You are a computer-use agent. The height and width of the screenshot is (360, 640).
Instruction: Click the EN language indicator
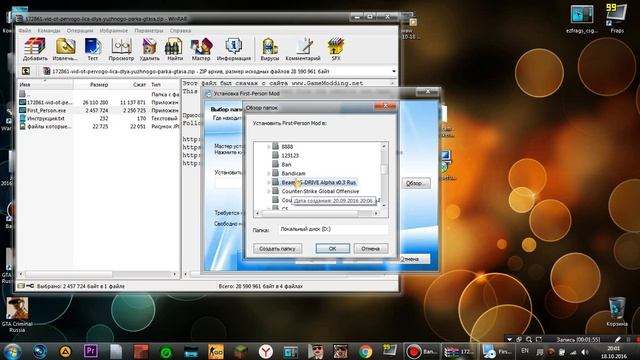[525, 351]
